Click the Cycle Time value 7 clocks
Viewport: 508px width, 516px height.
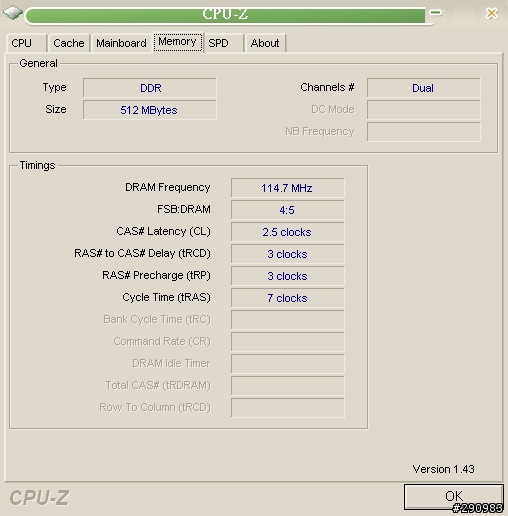pos(288,298)
